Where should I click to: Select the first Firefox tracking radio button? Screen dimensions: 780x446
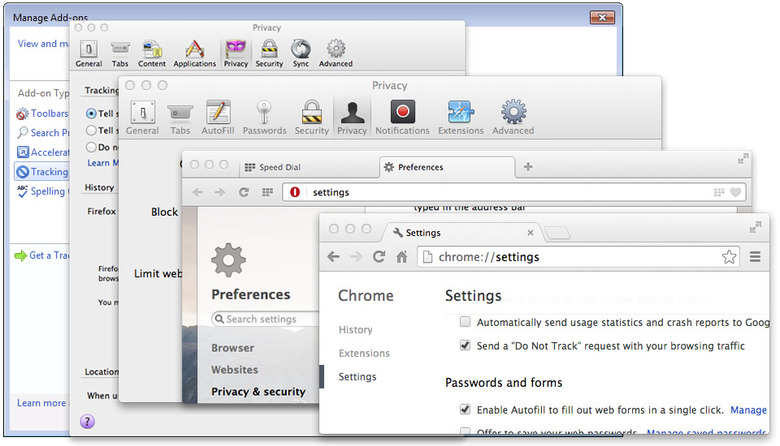point(92,113)
